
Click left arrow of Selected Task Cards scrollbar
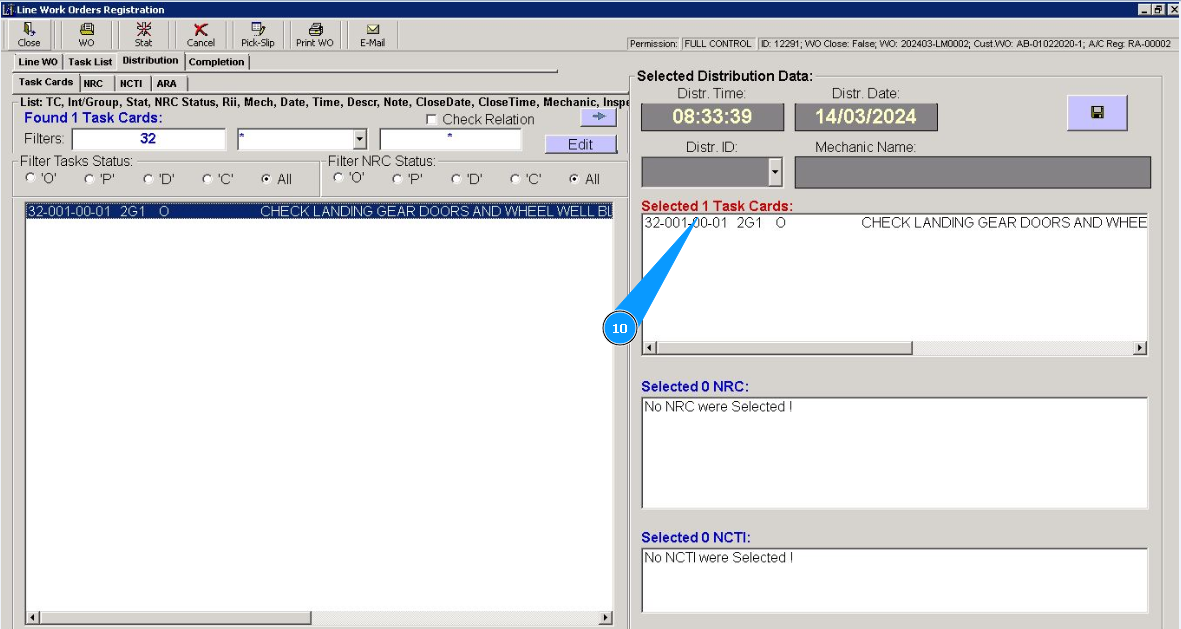[x=650, y=348]
